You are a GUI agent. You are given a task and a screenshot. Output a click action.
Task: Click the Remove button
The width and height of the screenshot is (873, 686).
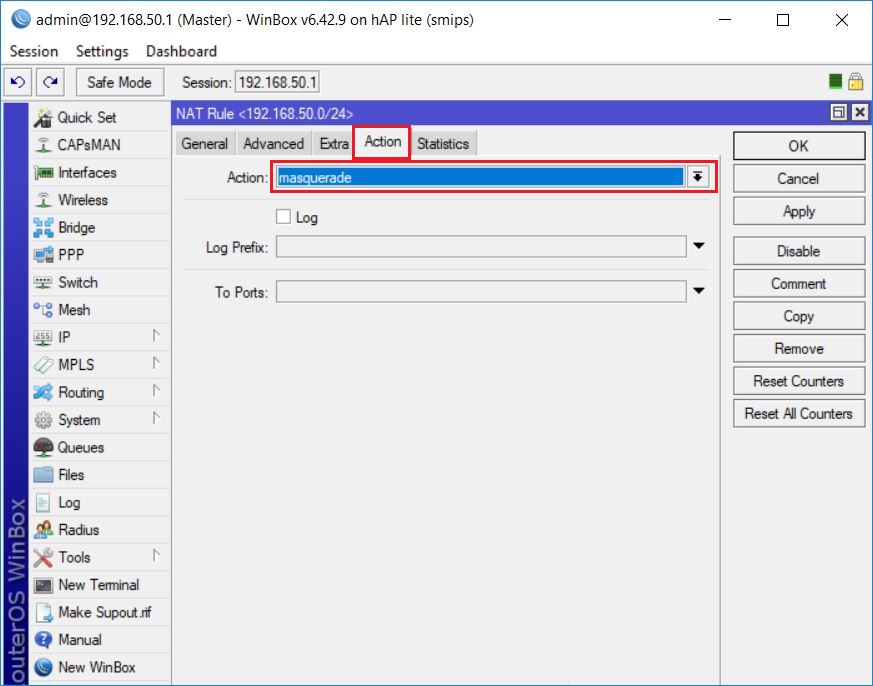click(798, 349)
